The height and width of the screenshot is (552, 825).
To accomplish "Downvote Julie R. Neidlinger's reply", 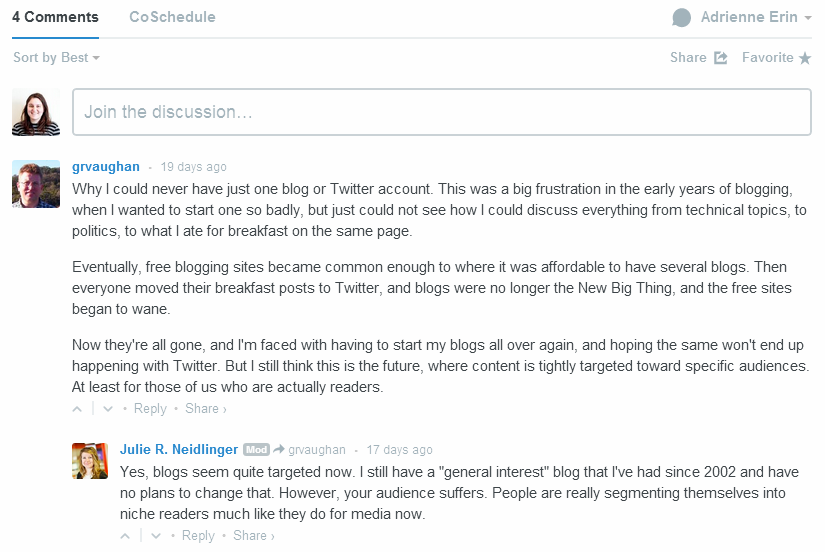I will pyautogui.click(x=156, y=536).
